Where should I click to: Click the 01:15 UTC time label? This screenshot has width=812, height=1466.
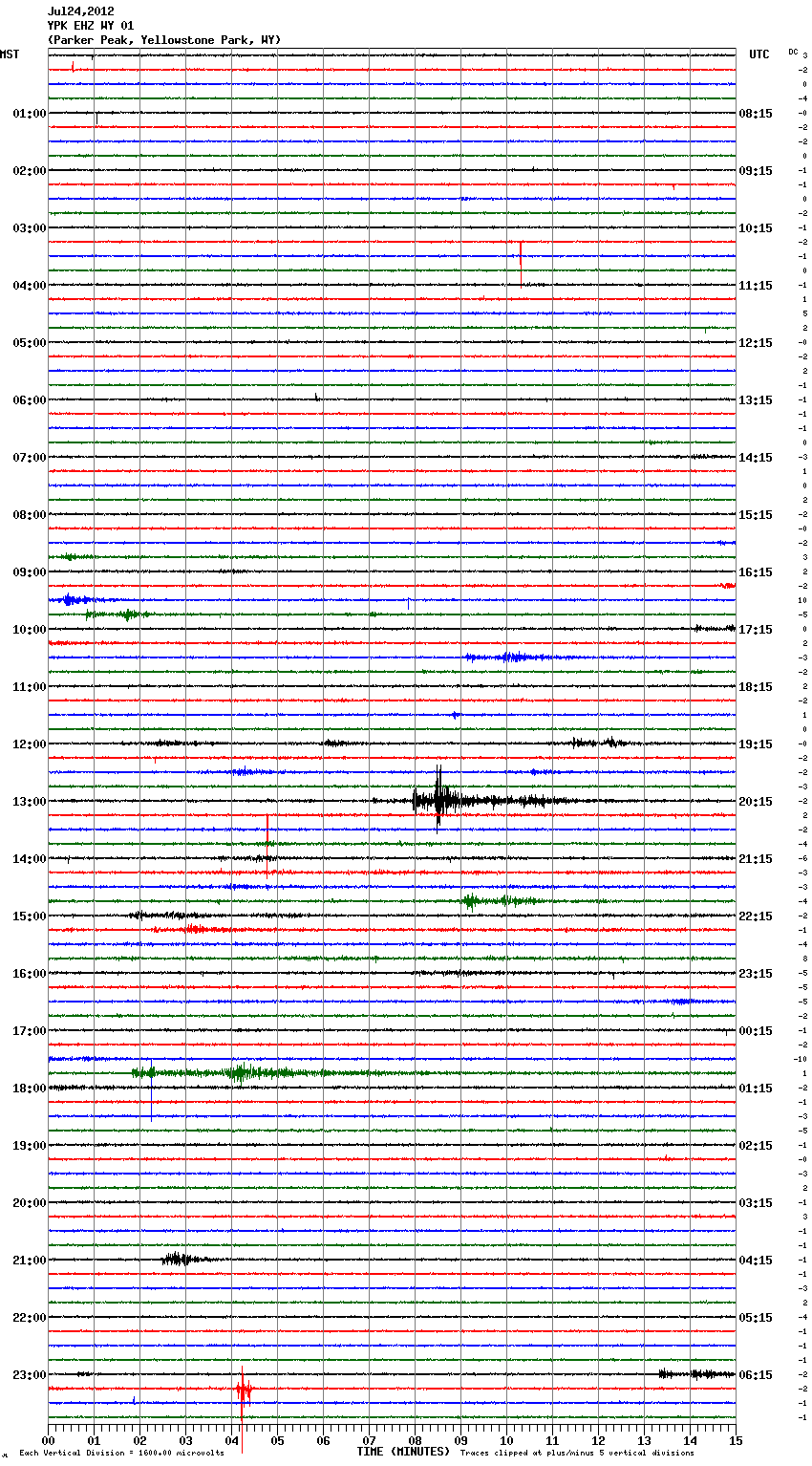click(756, 1089)
